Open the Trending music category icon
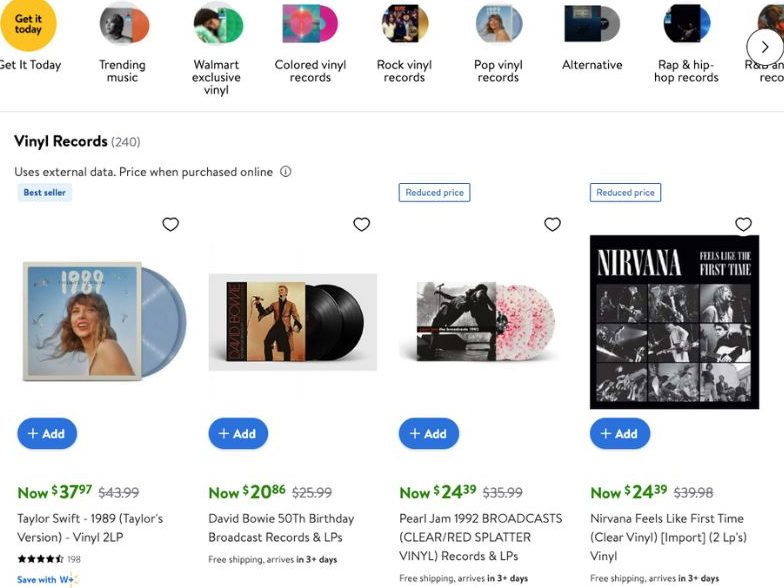Viewport: 784px width, 588px height. [x=124, y=24]
